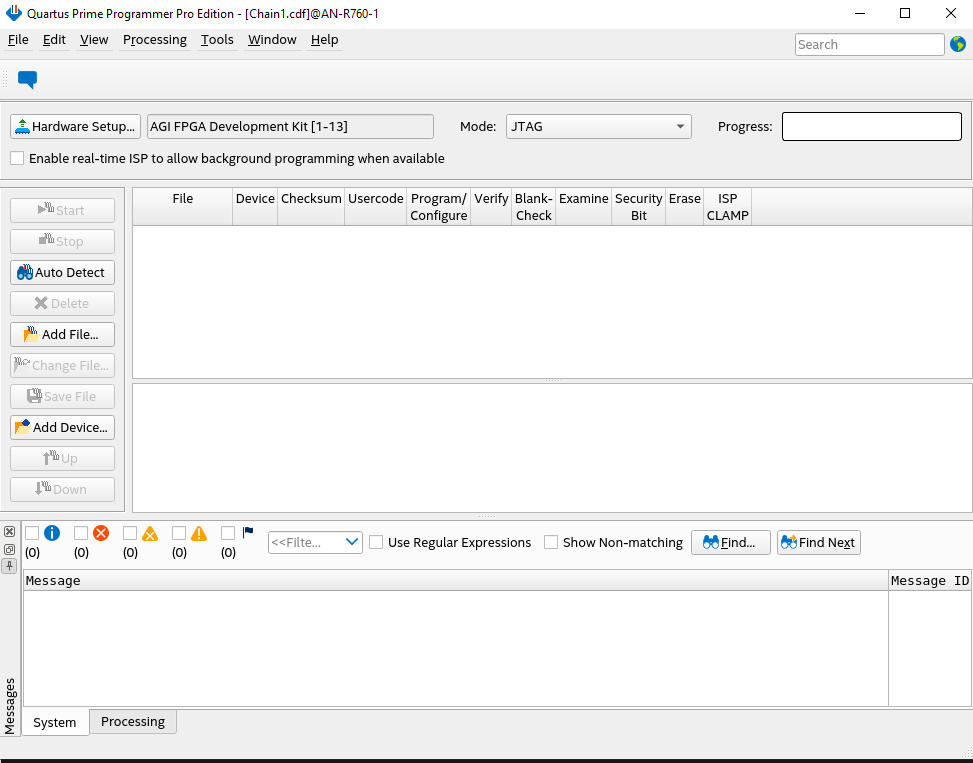Expand the message filter dropdown
This screenshot has width=973, height=763.
pos(351,542)
